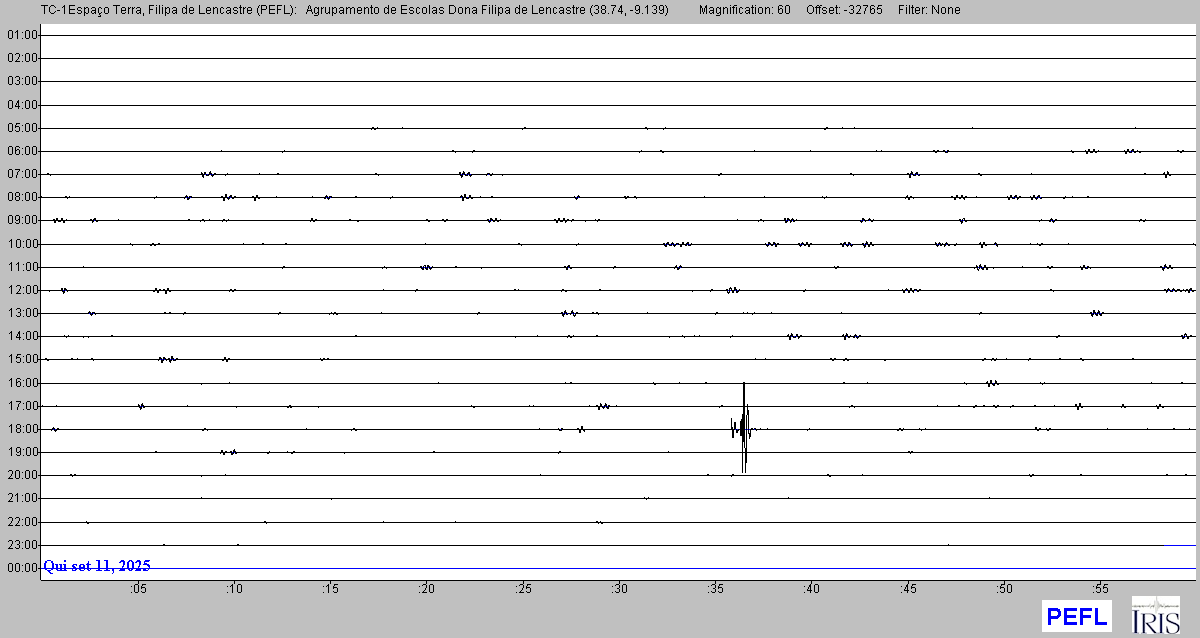The height and width of the screenshot is (638, 1200).
Task: Click the 00:00 hour label
Action: pyautogui.click(x=22, y=568)
